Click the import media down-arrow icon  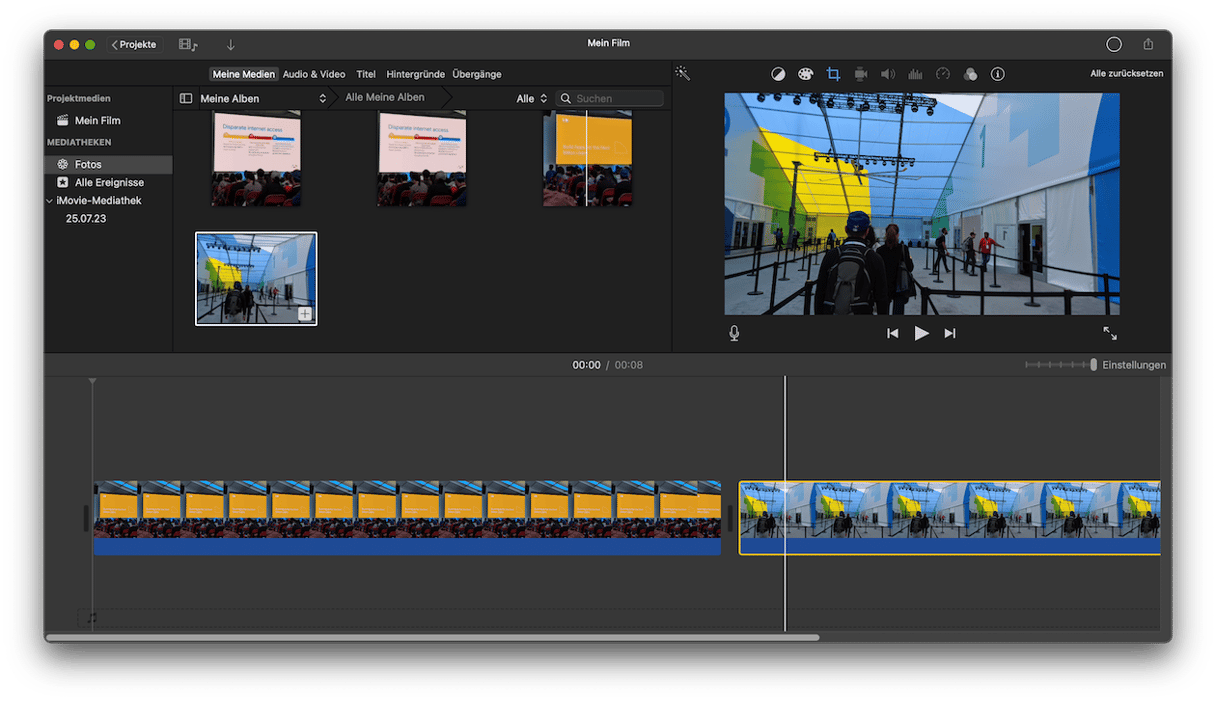pyautogui.click(x=231, y=45)
